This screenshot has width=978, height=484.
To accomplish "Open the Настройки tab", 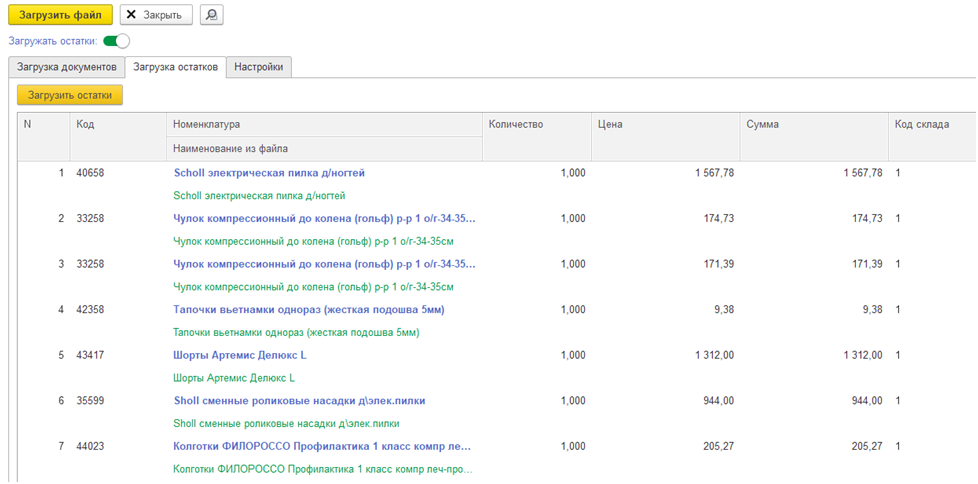I will click(x=259, y=67).
